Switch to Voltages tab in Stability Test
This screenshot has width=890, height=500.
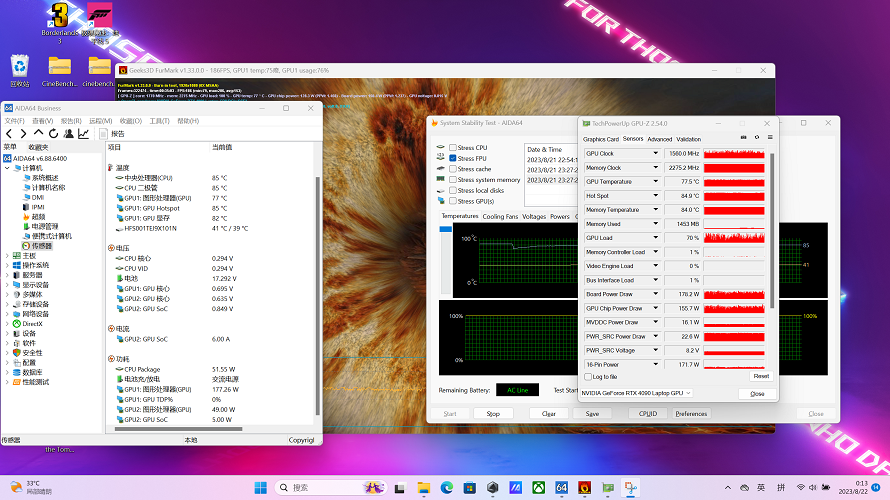[x=534, y=216]
